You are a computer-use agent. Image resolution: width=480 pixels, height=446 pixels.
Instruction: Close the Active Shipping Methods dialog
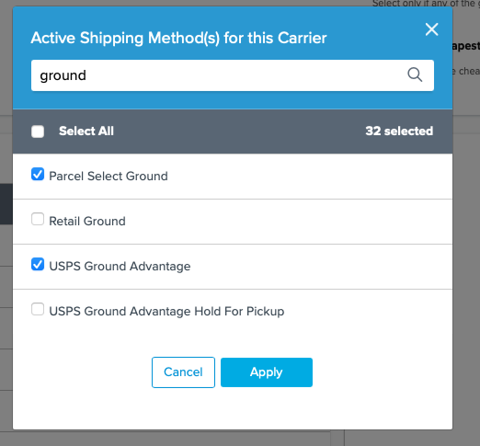pyautogui.click(x=432, y=29)
